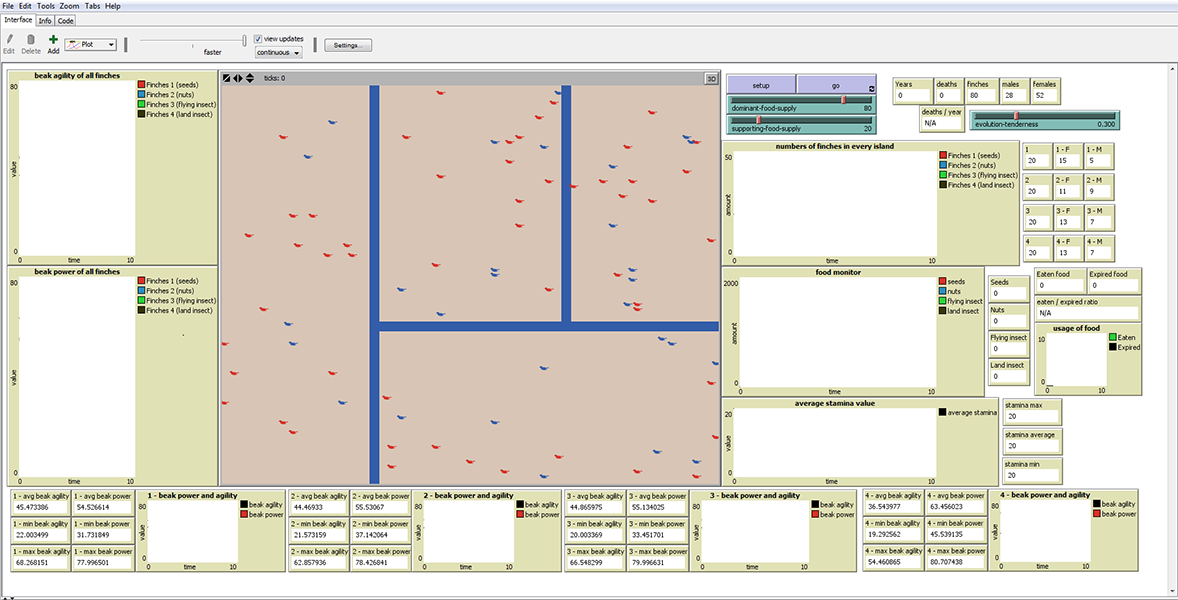This screenshot has height=600, width=1178.
Task: Open the Settings... dialog button
Action: pos(348,45)
